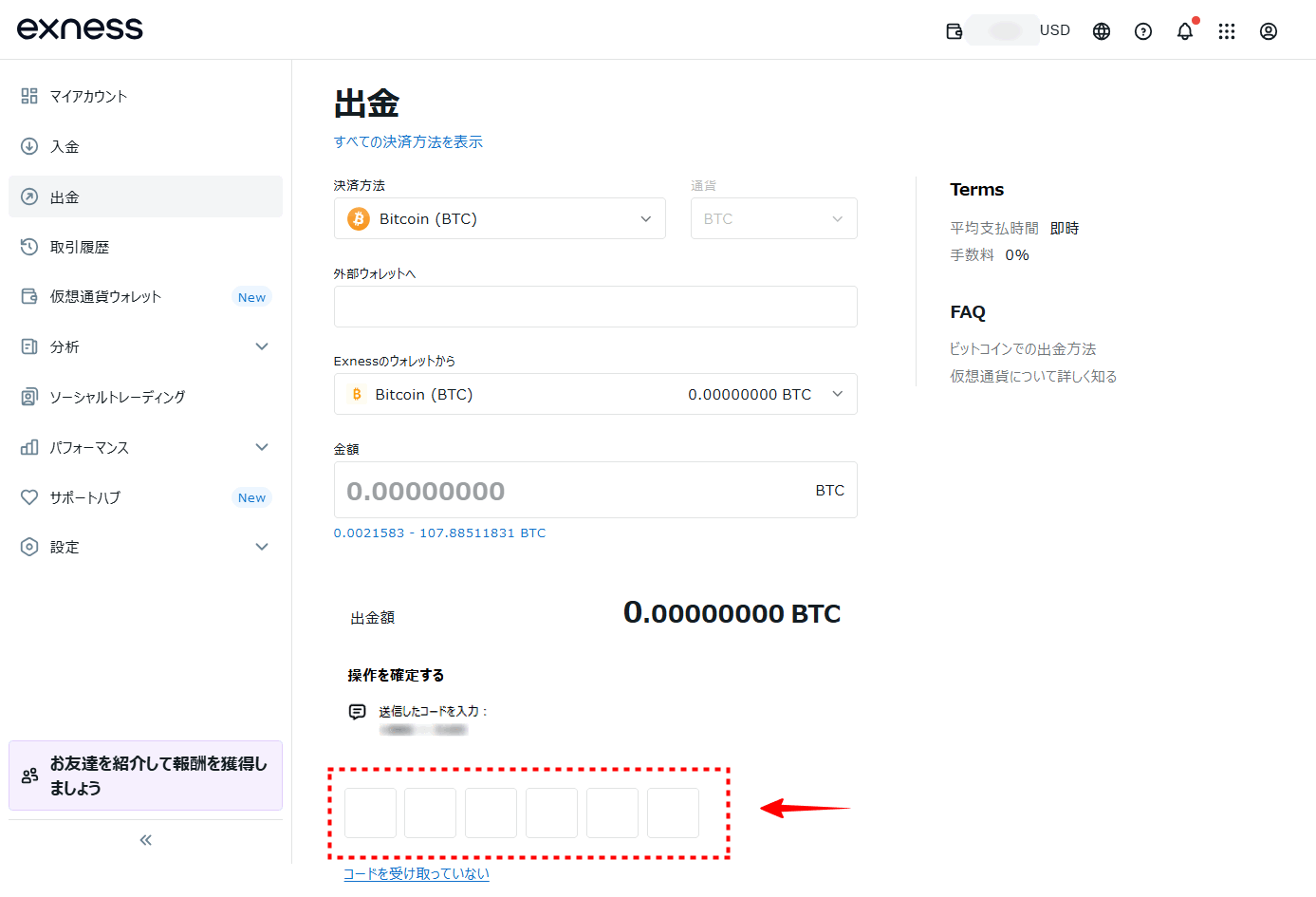Click the New badge next to サポートハブ
The height and width of the screenshot is (897, 1316).
coord(251,497)
